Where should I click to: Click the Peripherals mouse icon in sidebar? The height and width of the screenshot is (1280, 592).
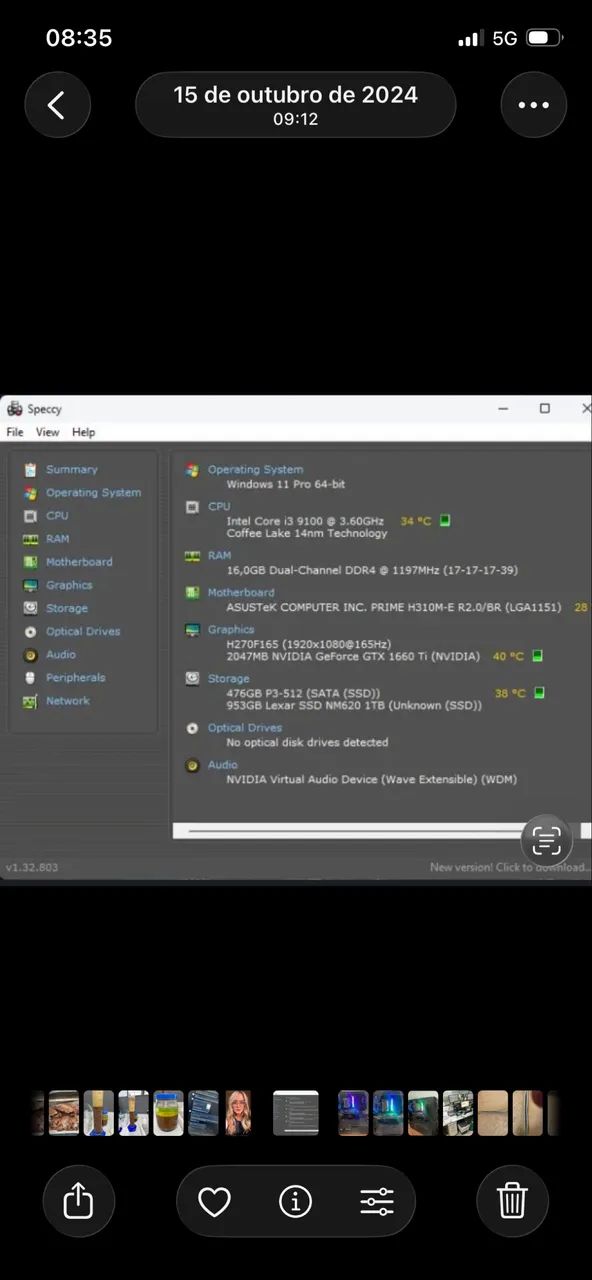(30, 677)
